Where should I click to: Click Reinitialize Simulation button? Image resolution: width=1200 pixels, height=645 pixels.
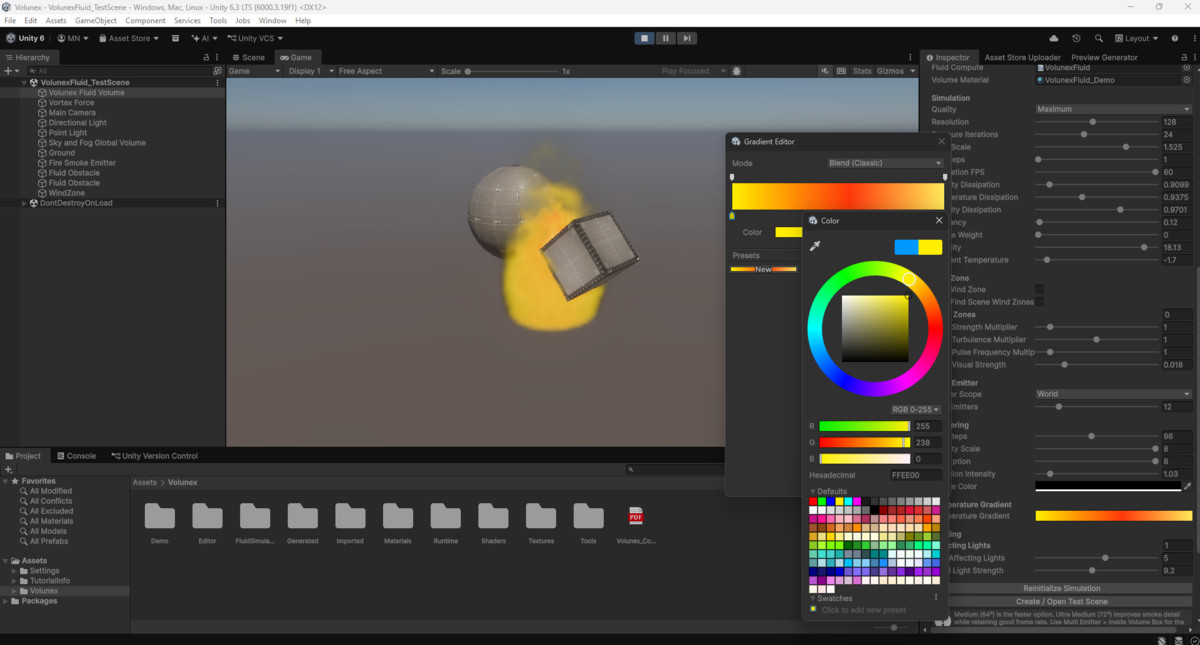(1061, 588)
